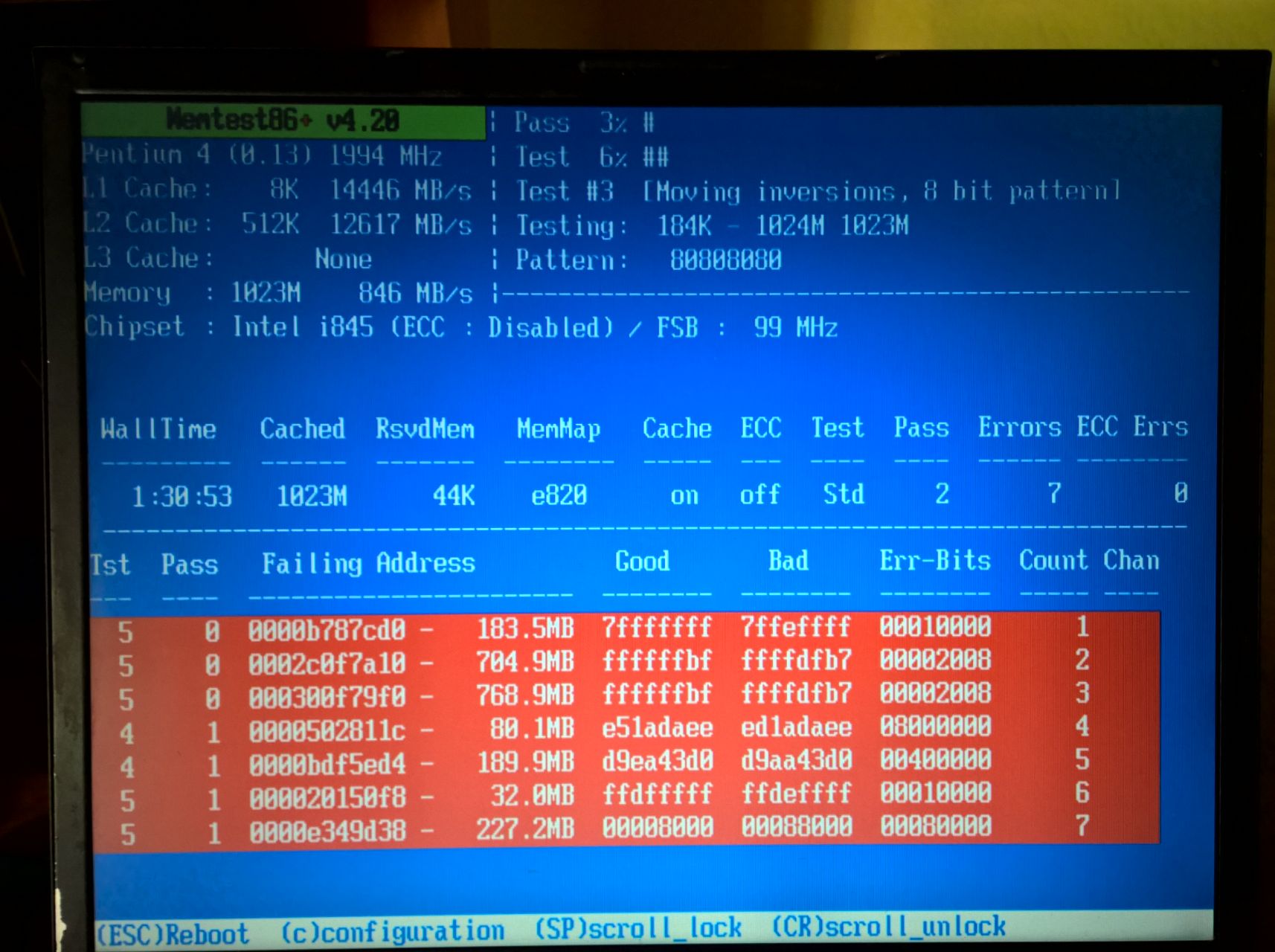Click the Test mode value Std
The image size is (1275, 952).
click(x=844, y=494)
